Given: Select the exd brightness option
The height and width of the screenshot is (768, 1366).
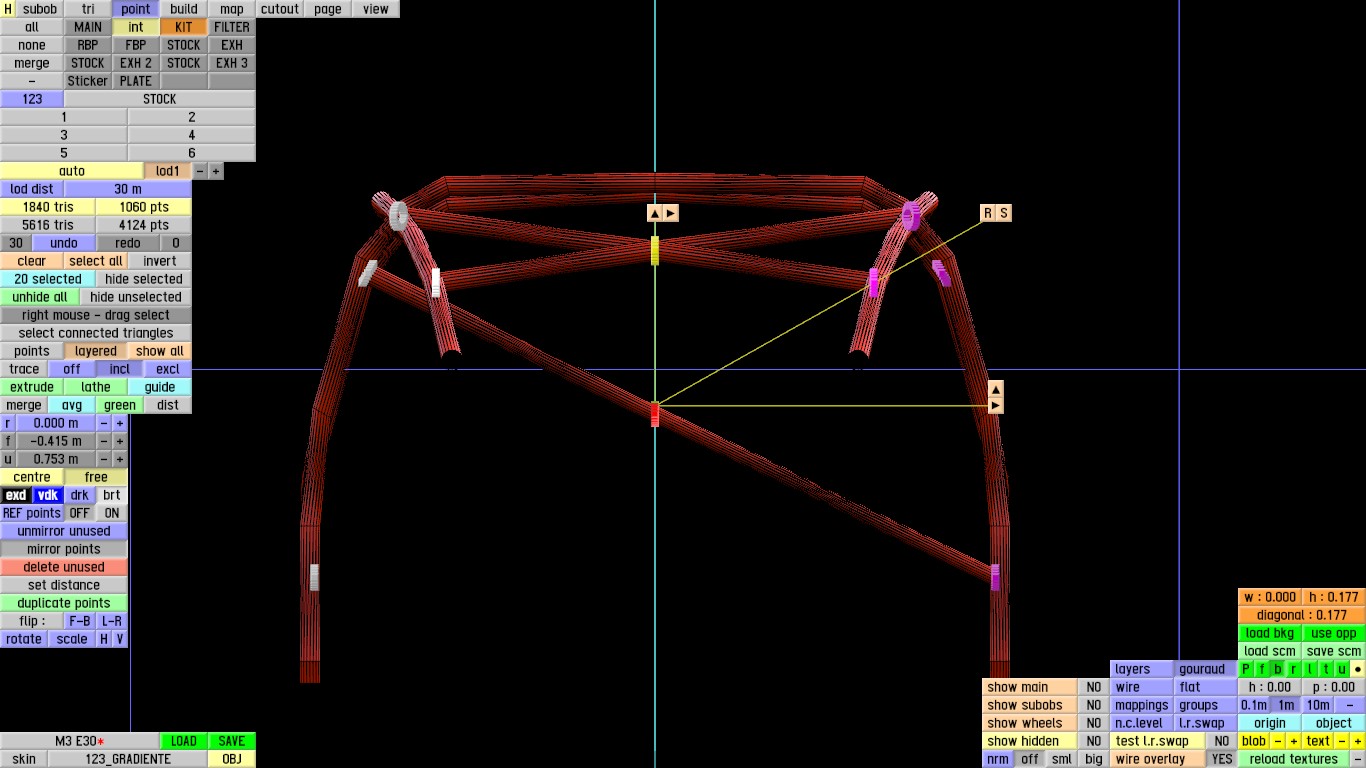Looking at the screenshot, I should pyautogui.click(x=16, y=495).
